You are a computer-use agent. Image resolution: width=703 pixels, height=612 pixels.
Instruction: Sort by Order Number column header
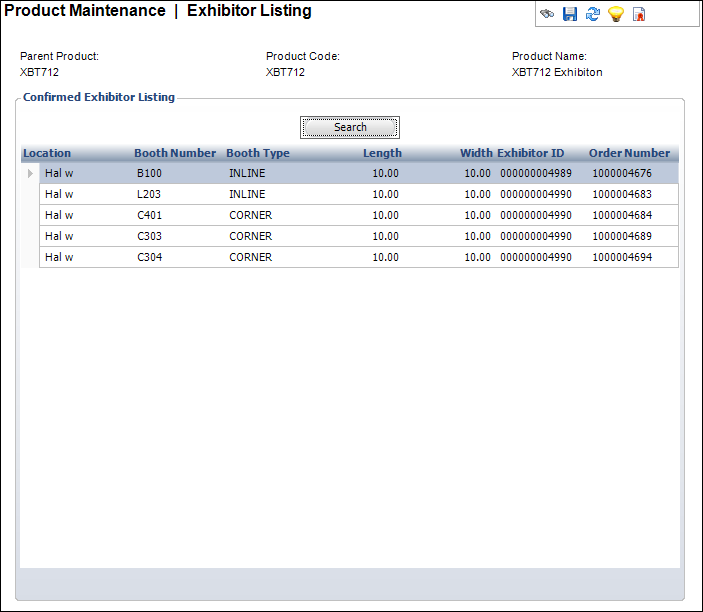click(x=629, y=153)
